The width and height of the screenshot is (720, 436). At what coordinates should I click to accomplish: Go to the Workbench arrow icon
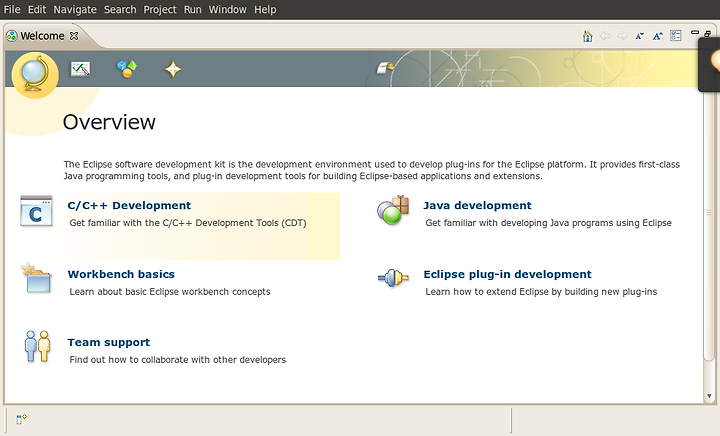point(385,68)
